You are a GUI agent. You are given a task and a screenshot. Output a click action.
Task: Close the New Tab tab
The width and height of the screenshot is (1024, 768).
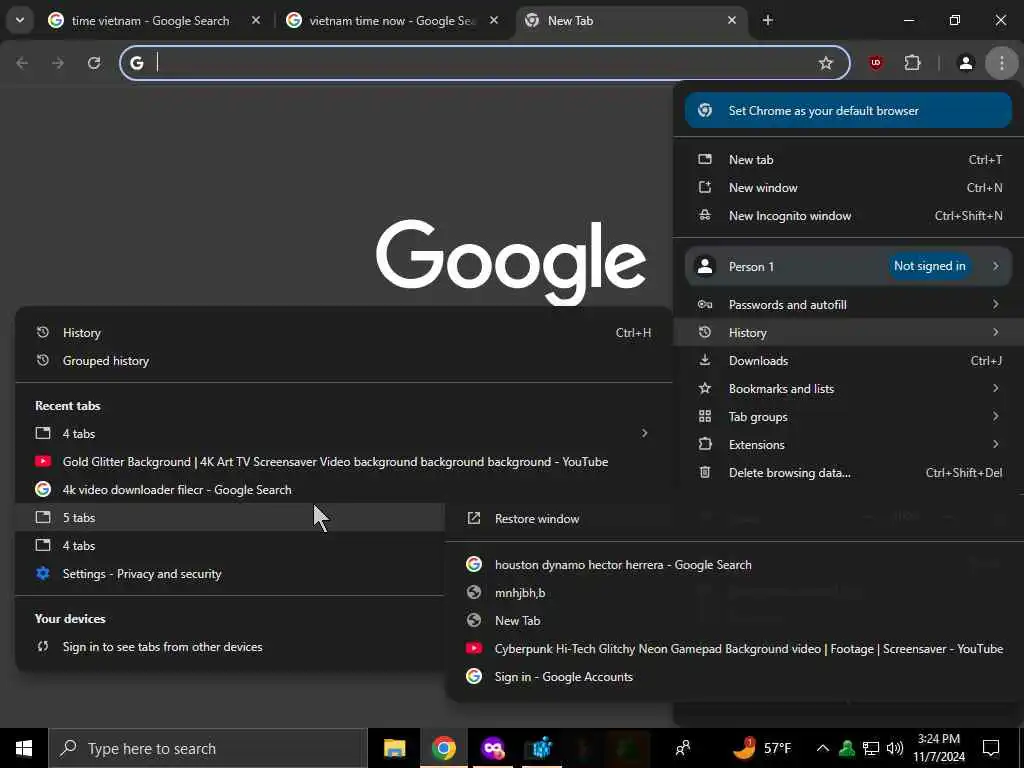(x=731, y=20)
